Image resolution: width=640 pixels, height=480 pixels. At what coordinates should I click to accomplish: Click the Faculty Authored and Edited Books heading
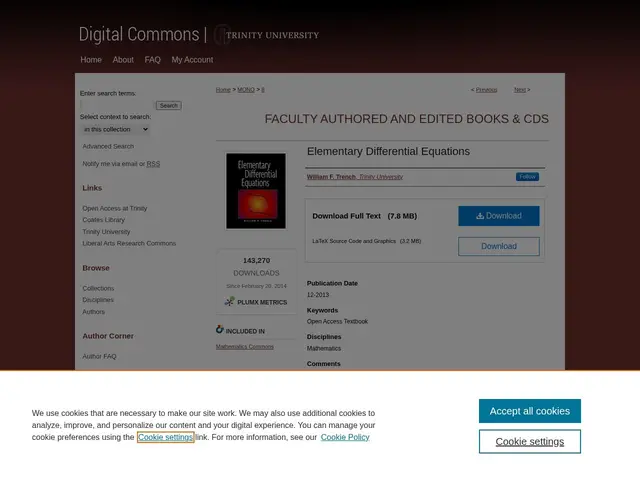407,119
